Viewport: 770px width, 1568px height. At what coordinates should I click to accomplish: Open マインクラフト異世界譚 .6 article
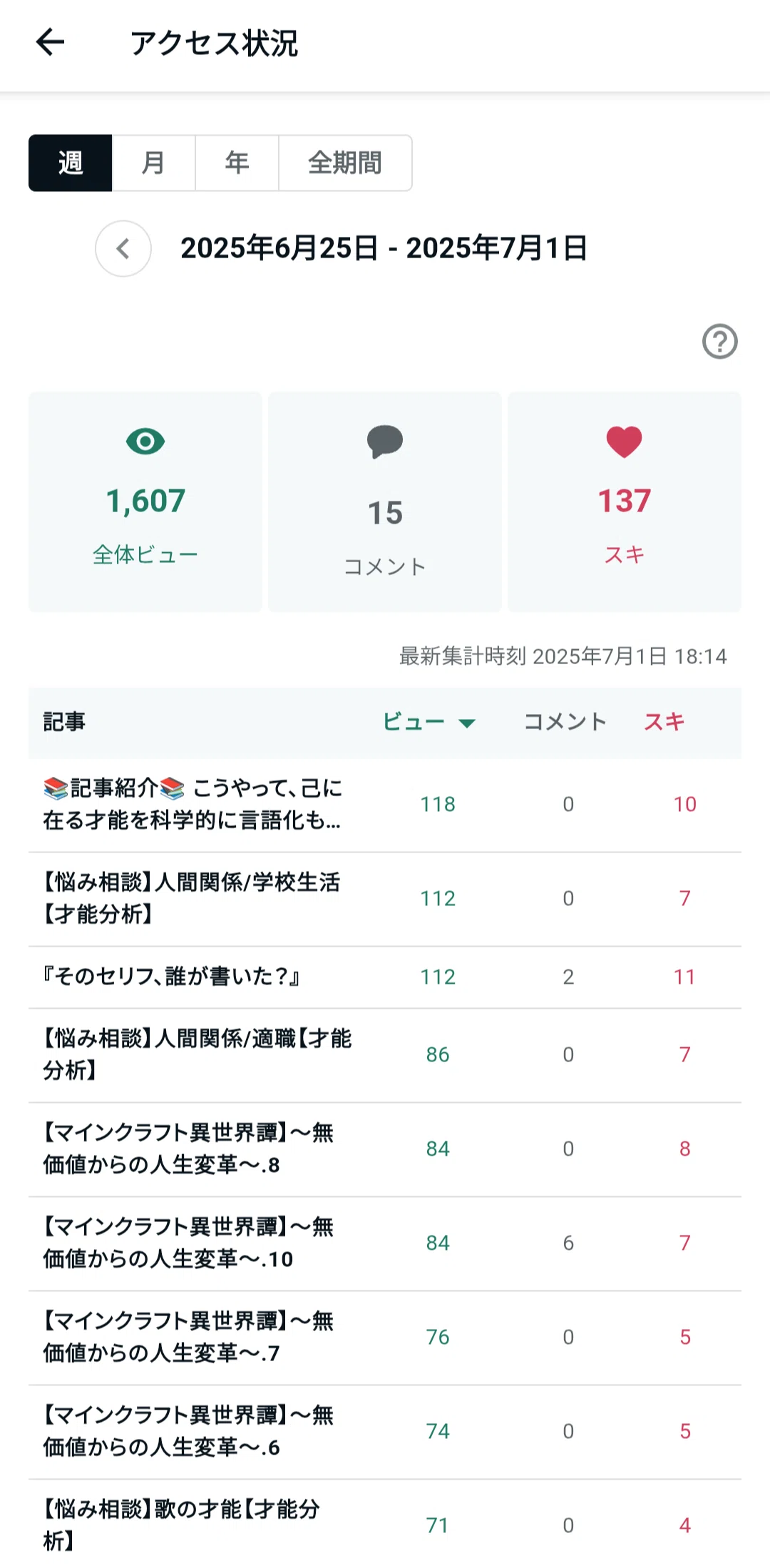[x=385, y=1432]
